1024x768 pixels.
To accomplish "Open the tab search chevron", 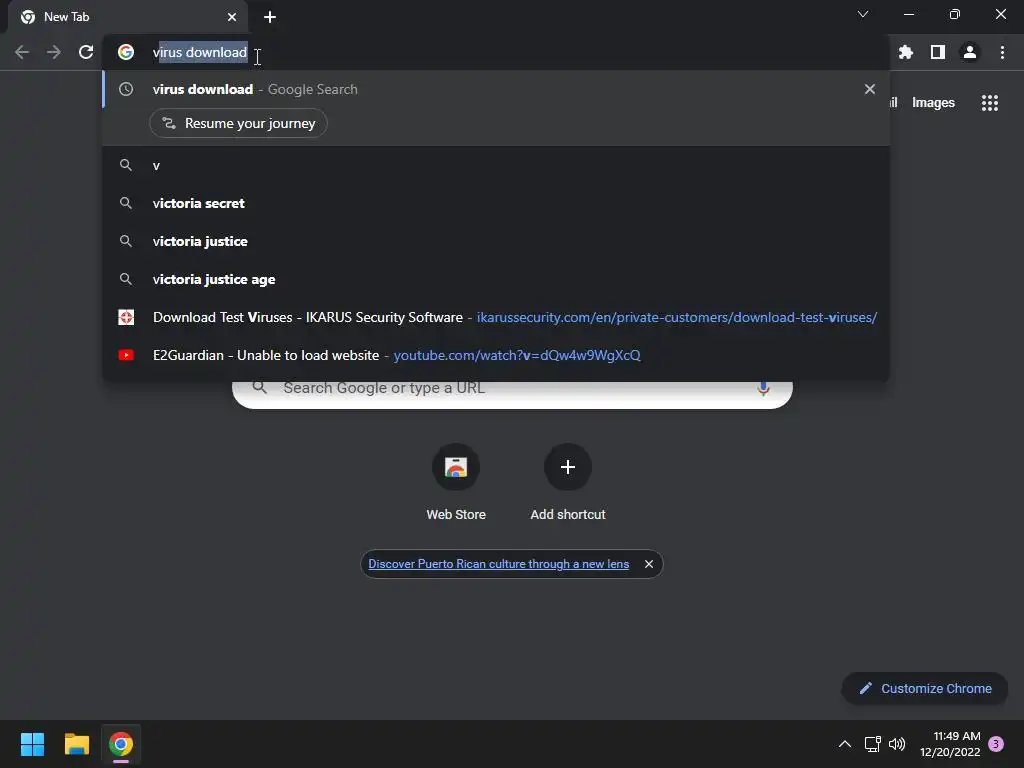I will 863,14.
